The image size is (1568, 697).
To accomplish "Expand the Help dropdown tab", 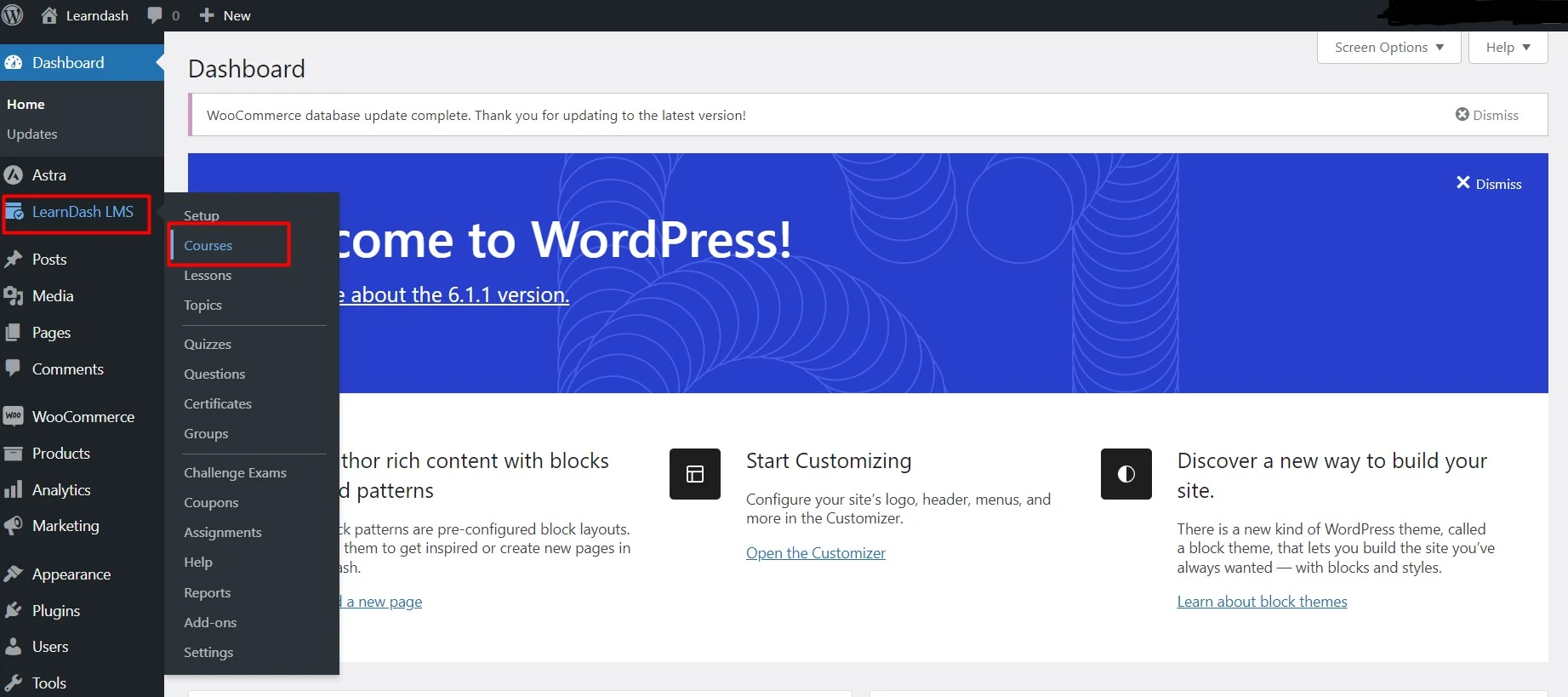I will (x=1508, y=47).
